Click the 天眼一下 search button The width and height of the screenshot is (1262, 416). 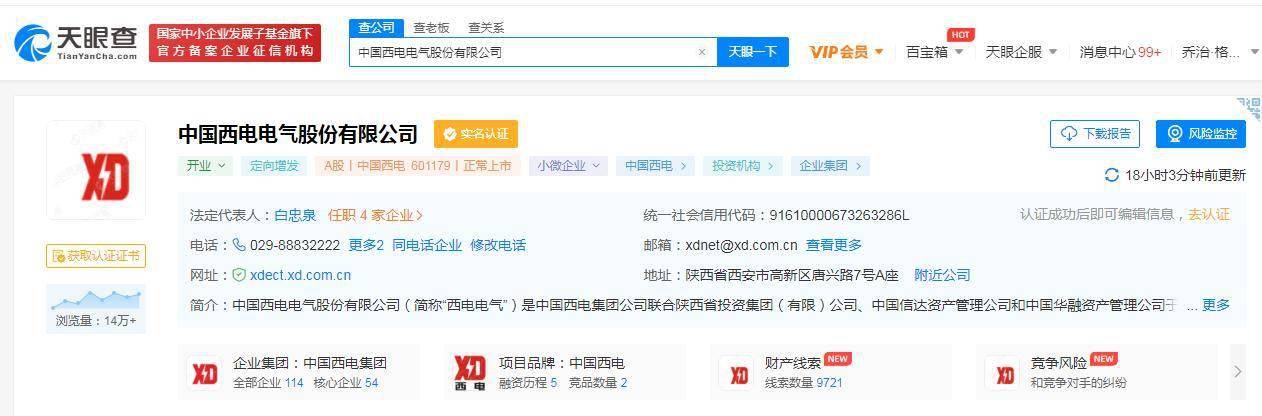[752, 52]
